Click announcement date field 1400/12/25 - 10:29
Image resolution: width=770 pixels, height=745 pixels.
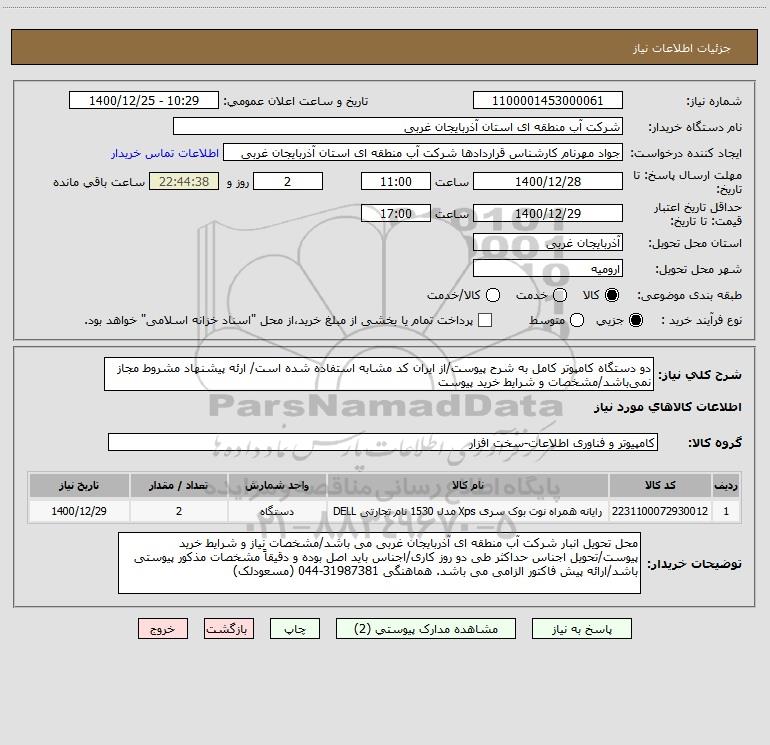point(144,101)
